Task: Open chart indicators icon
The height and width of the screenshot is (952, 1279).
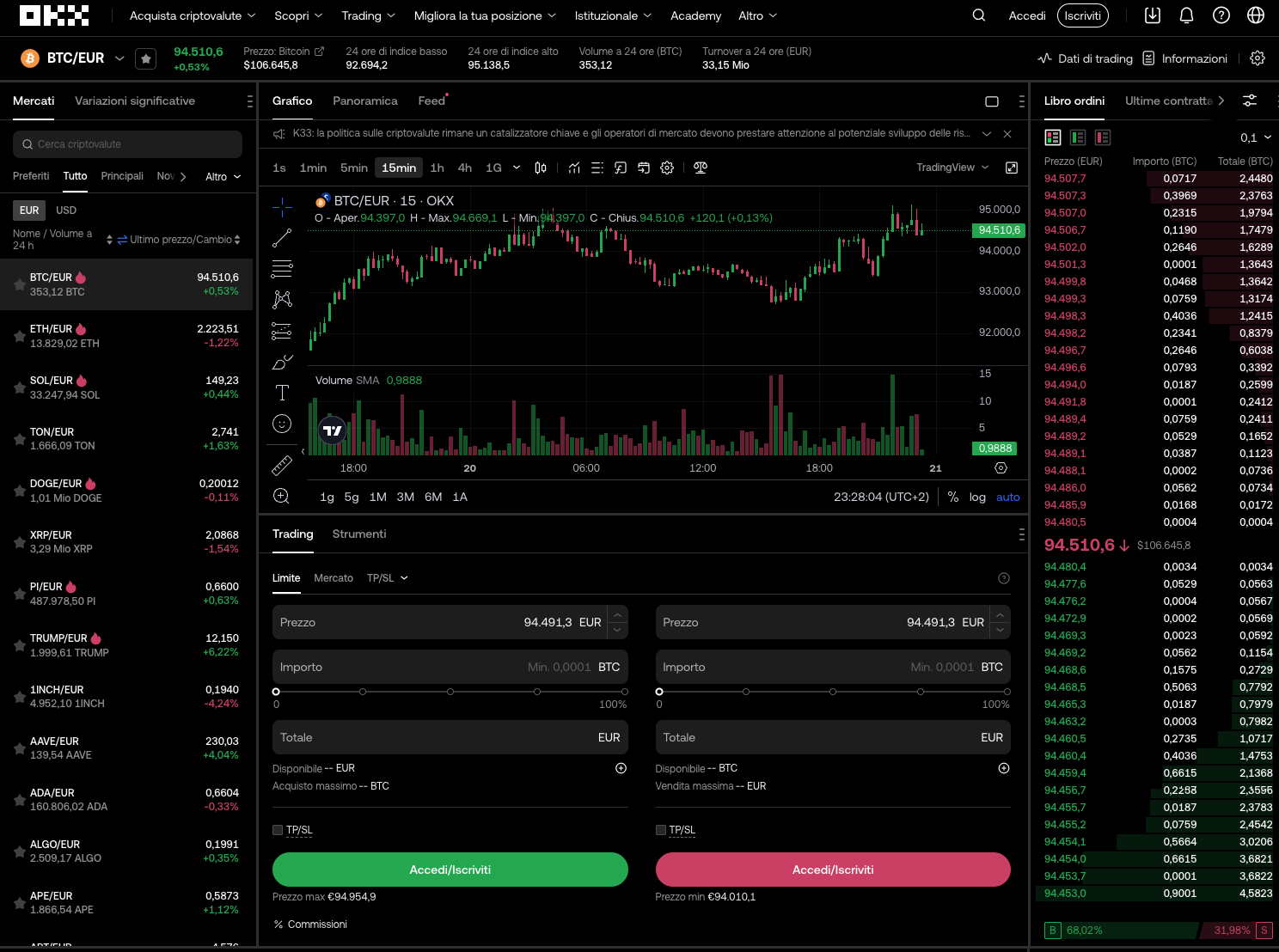Action: coord(574,168)
